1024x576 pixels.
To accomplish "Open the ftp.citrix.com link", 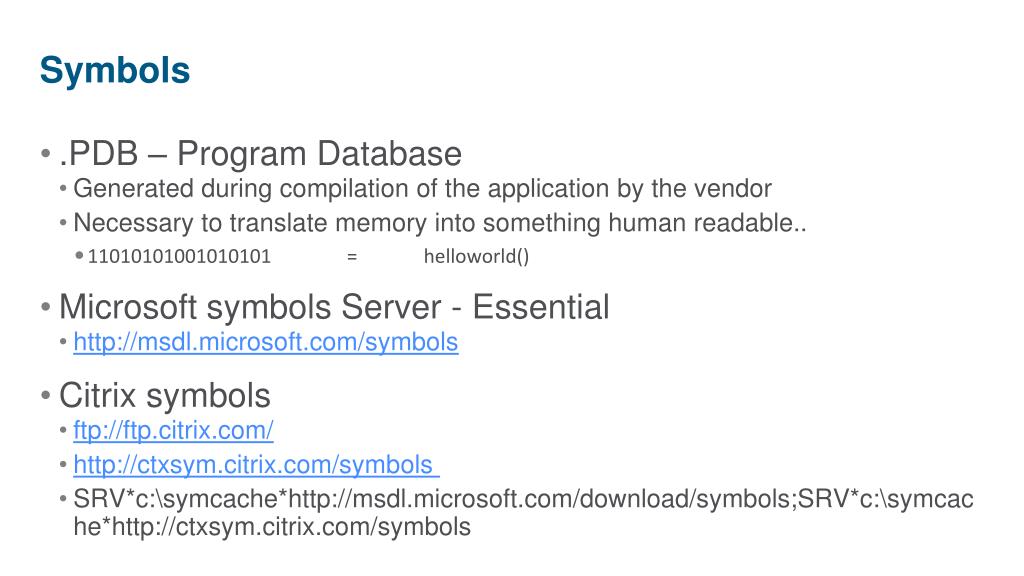I will [173, 430].
